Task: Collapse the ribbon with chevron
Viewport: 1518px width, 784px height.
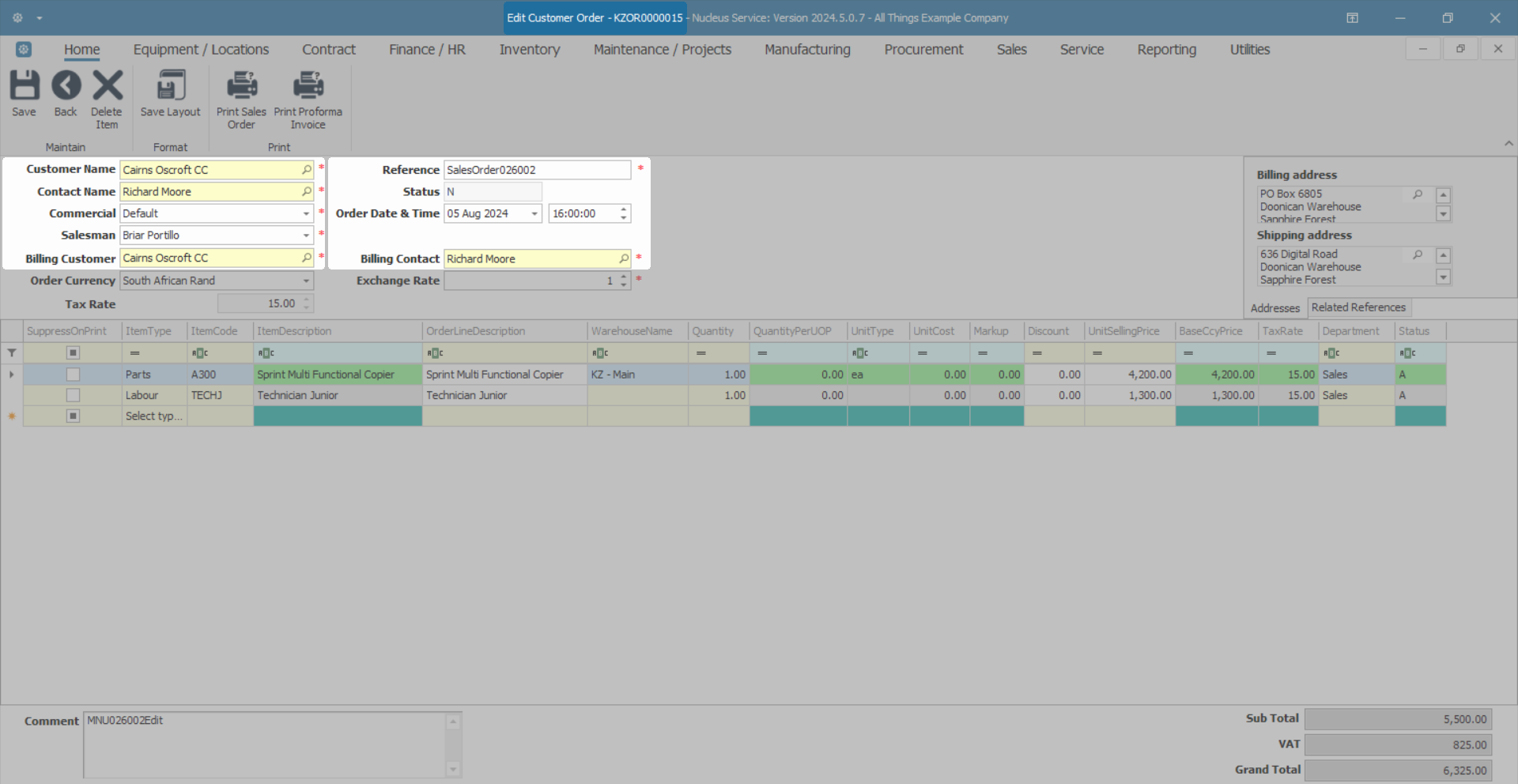Action: pyautogui.click(x=1509, y=144)
